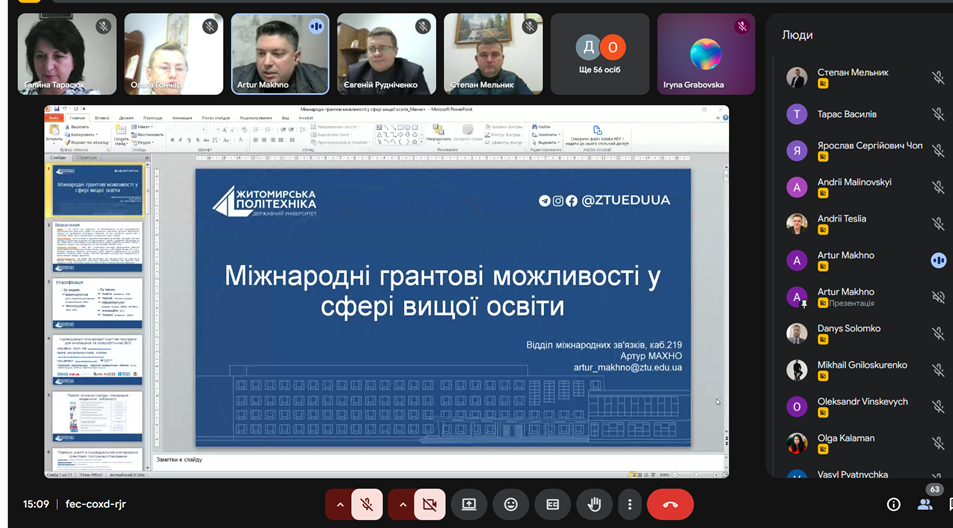Expand microphone audio settings arrow
The width and height of the screenshot is (953, 528).
click(x=340, y=504)
